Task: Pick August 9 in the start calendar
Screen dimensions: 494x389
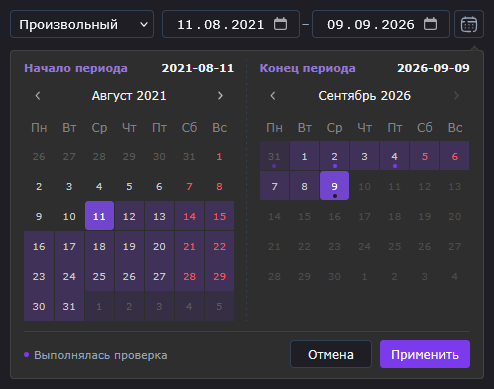Action: (39, 216)
